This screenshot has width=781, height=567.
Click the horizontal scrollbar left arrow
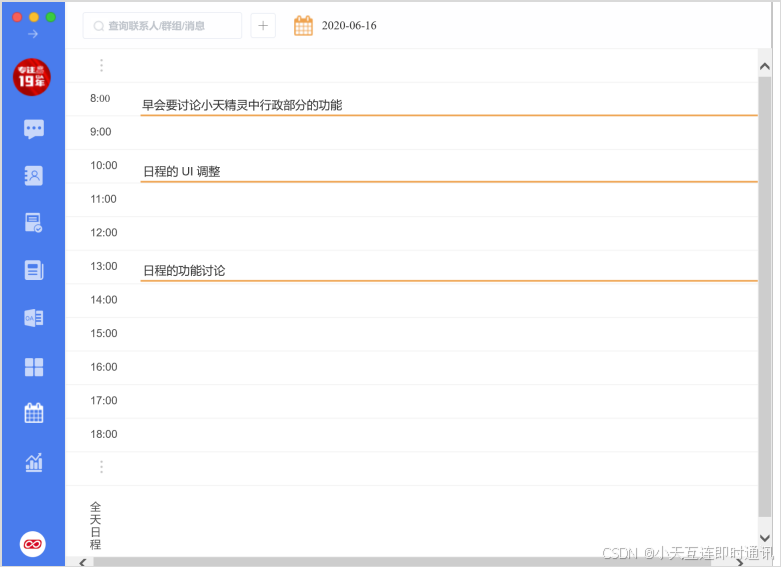point(83,562)
